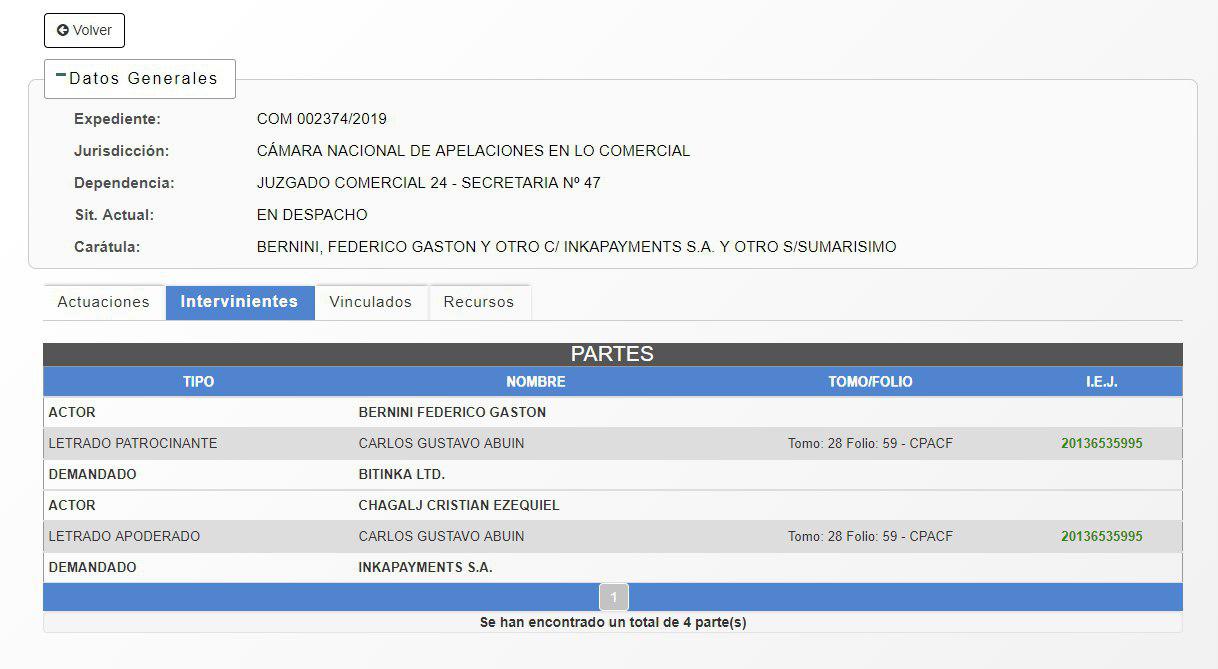Switch to the Vinculados tab
This screenshot has height=669, width=1218.
(x=371, y=302)
